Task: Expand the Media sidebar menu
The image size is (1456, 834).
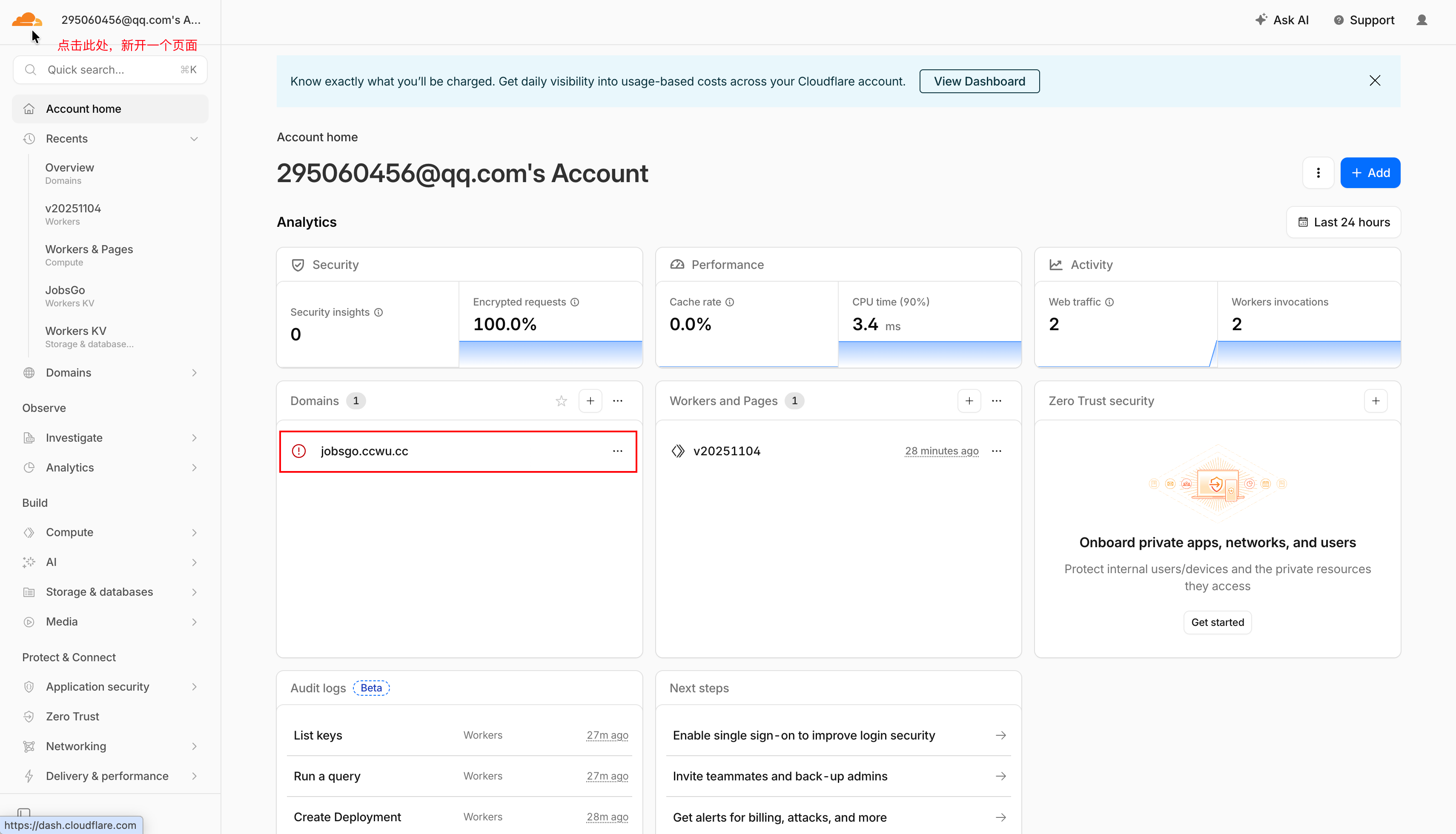Action: click(x=110, y=622)
